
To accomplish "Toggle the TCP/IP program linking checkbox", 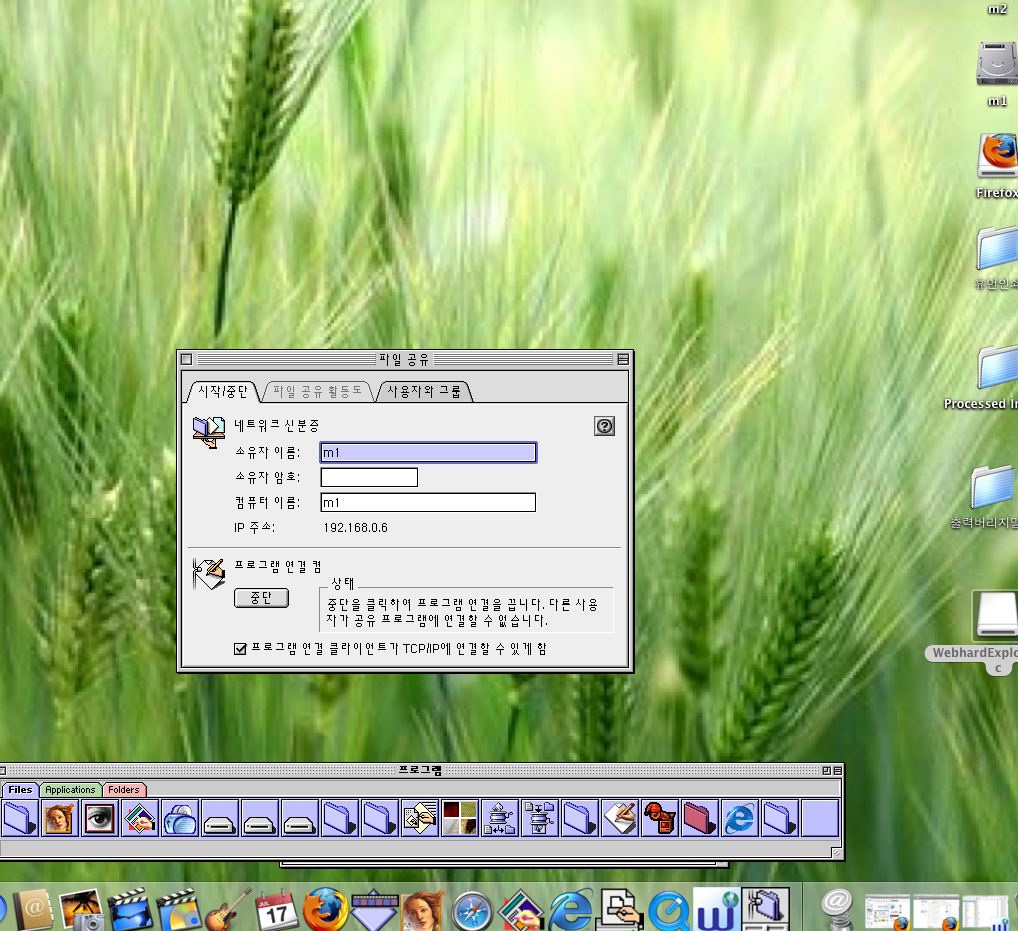I will 240,649.
